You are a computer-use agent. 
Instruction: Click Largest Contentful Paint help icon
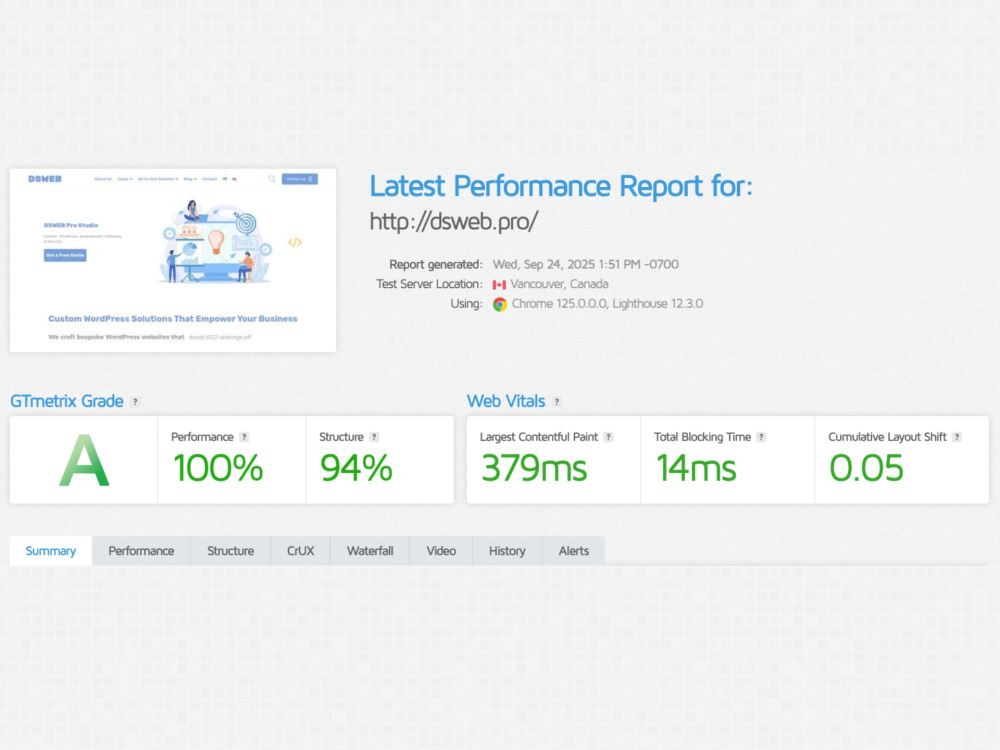pos(608,437)
